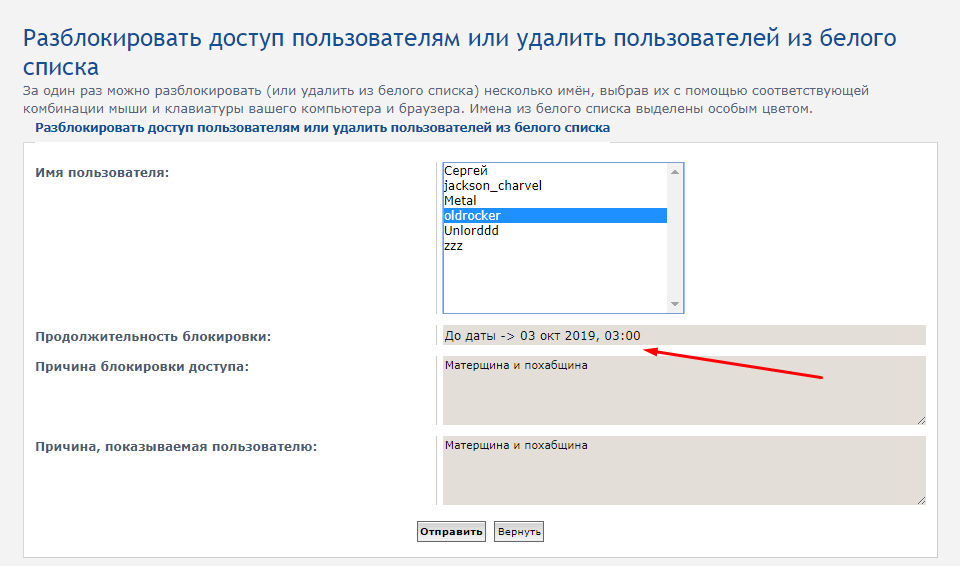Viewport: 961px width, 566px height.
Task: Click the ban duration field
Action: point(684,335)
